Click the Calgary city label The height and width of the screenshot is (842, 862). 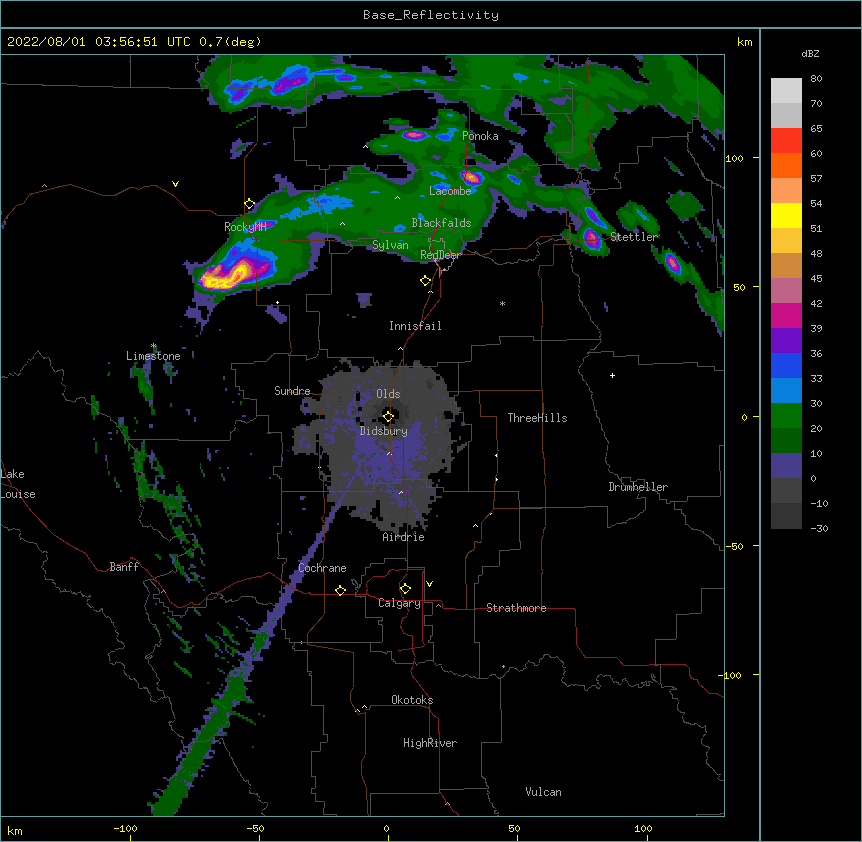click(399, 603)
